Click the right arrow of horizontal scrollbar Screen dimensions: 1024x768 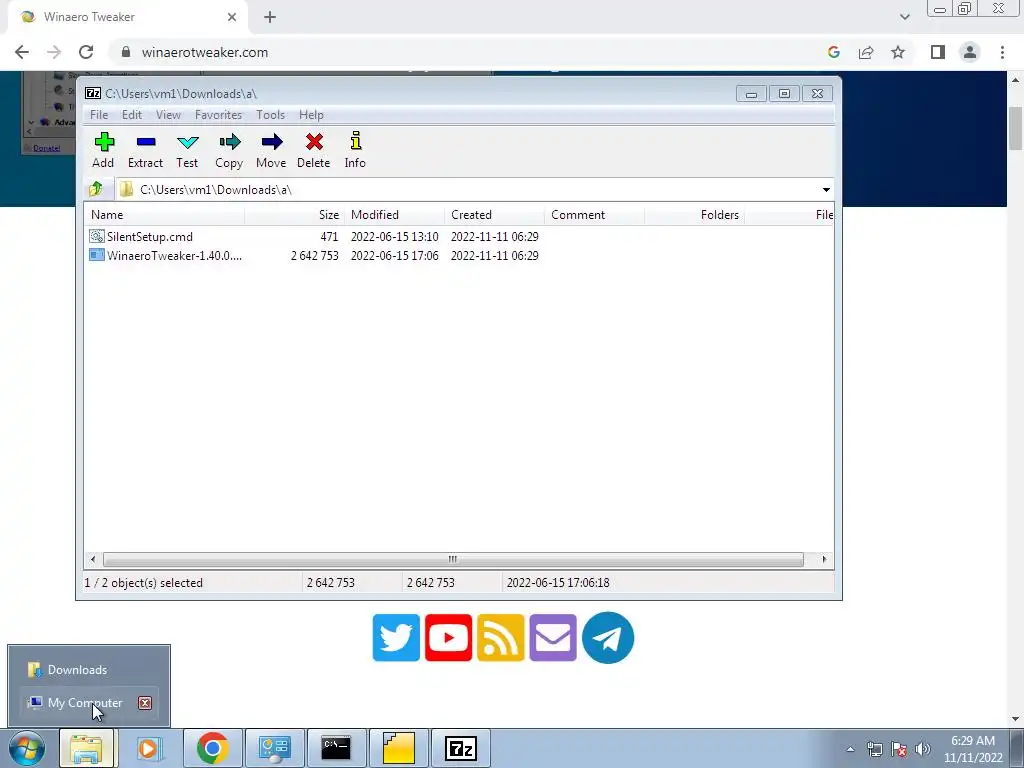pyautogui.click(x=824, y=560)
